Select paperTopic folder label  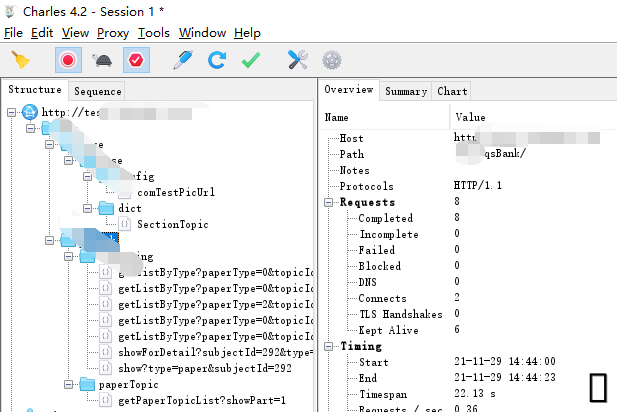pyautogui.click(x=129, y=384)
